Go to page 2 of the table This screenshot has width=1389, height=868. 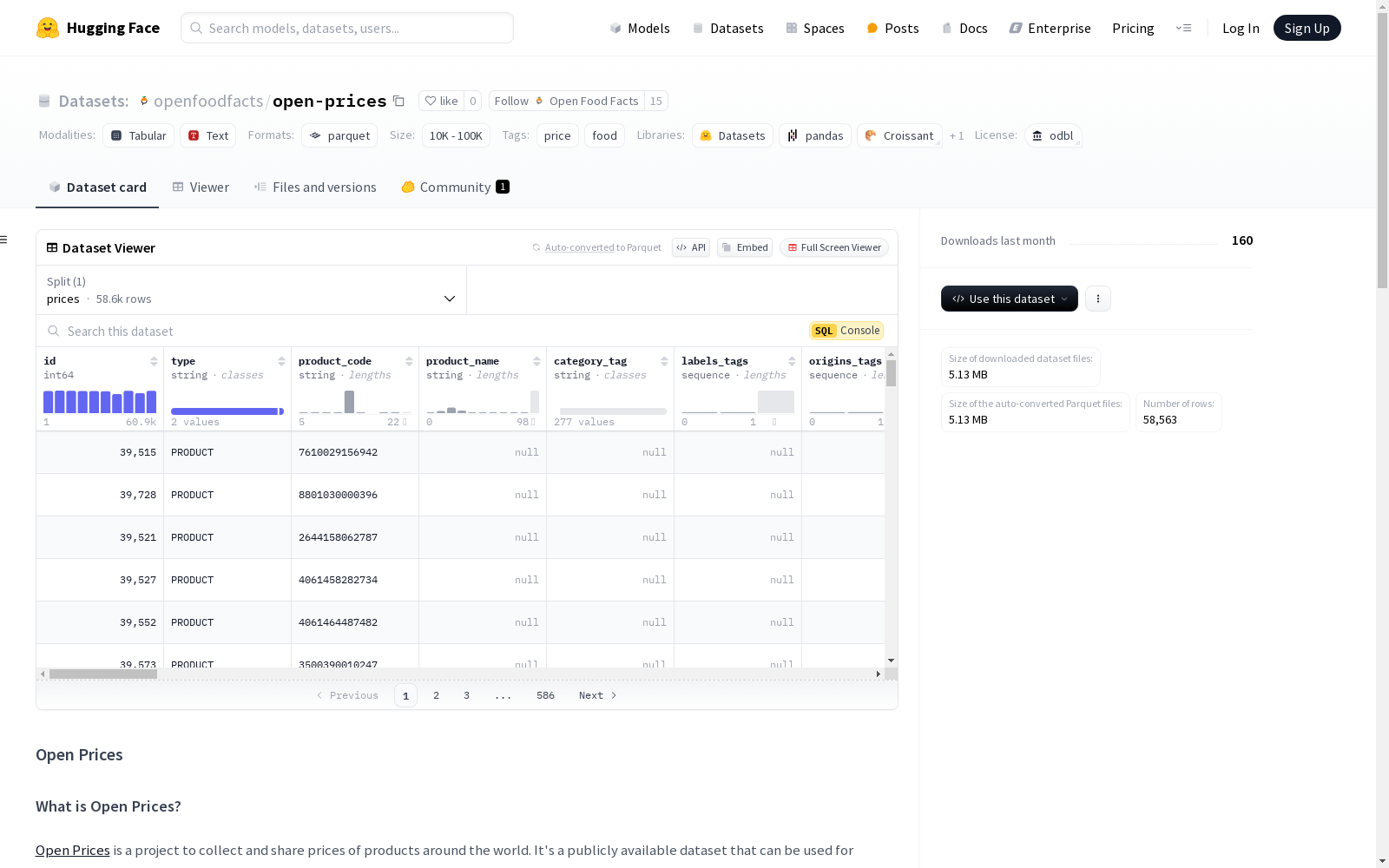[x=436, y=695]
